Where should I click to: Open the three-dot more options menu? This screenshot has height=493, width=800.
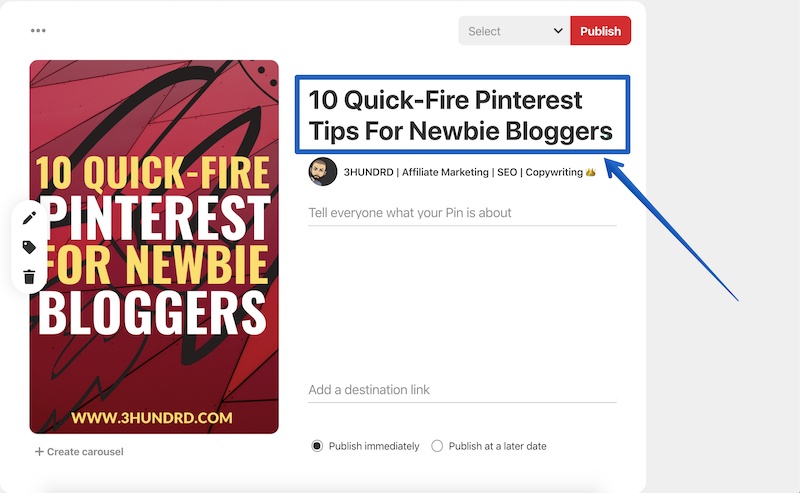[x=38, y=31]
